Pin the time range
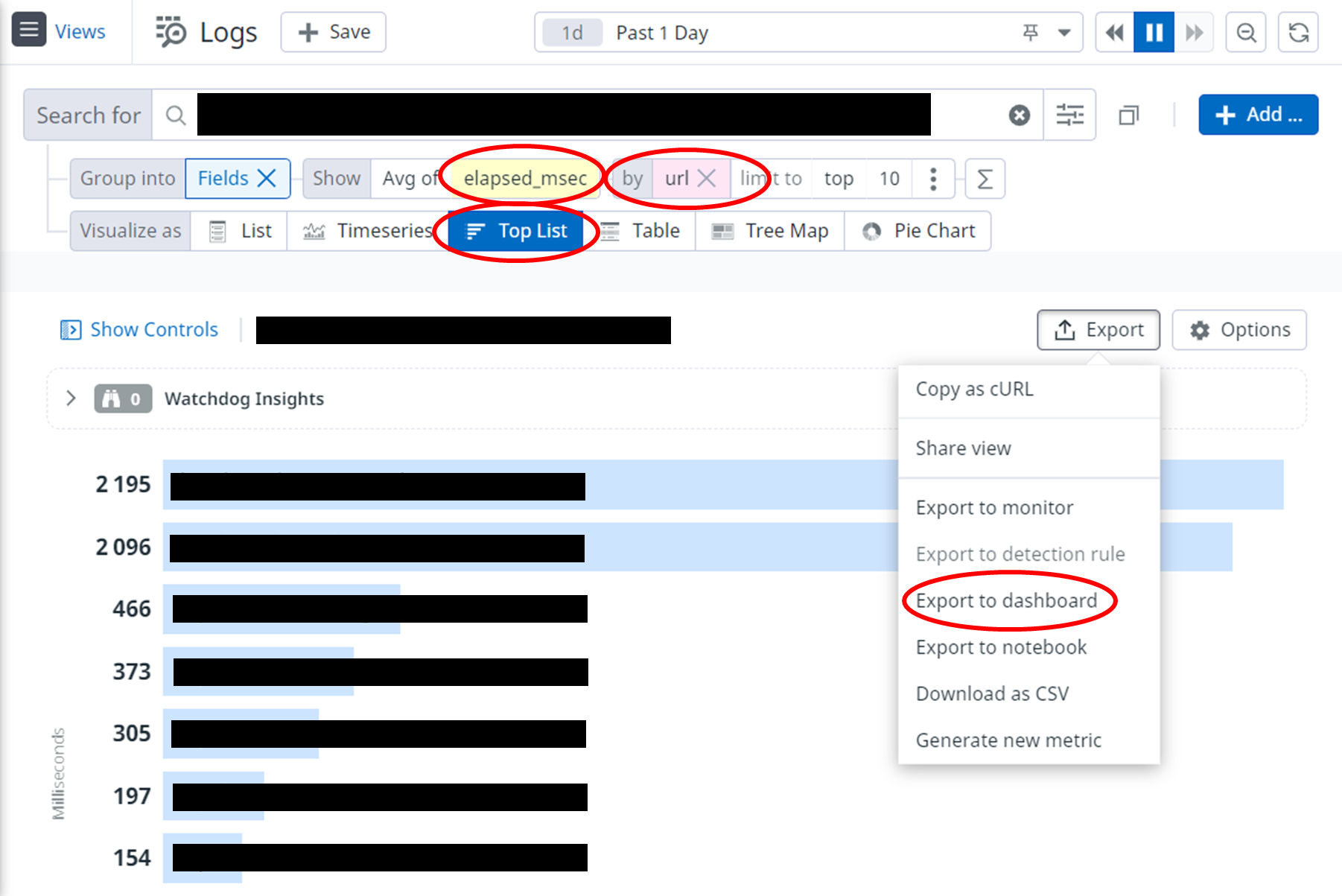The width and height of the screenshot is (1342, 896). click(x=1031, y=32)
